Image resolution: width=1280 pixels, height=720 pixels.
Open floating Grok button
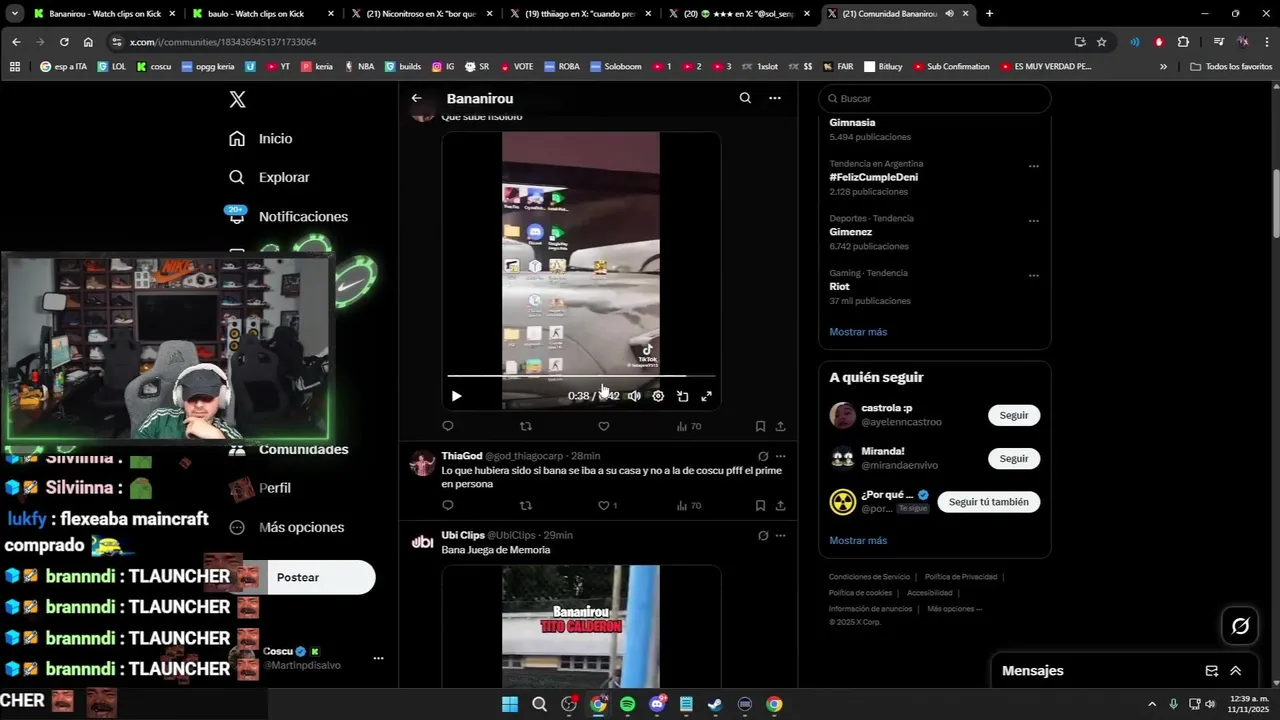coord(1241,626)
